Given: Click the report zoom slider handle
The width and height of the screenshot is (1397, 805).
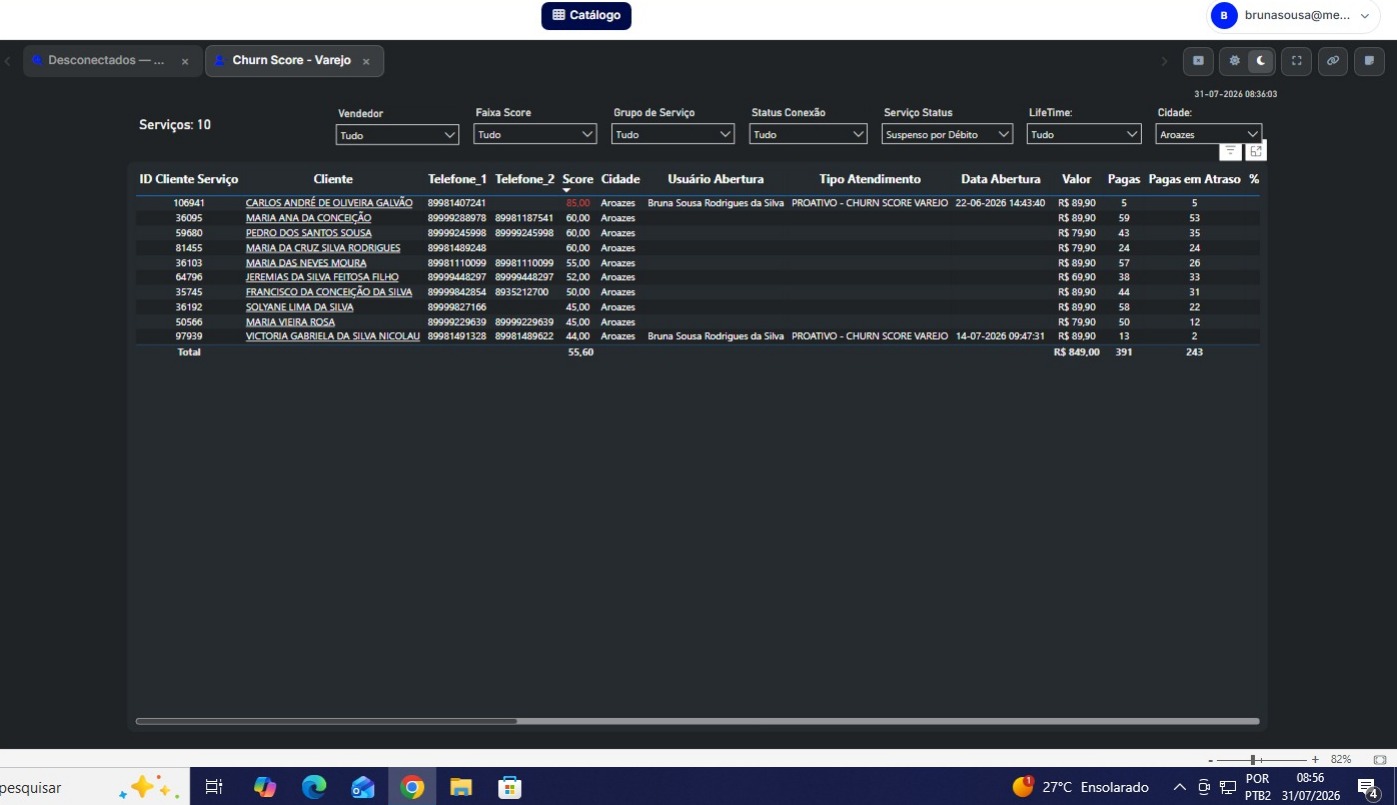Looking at the screenshot, I should pos(1253,760).
